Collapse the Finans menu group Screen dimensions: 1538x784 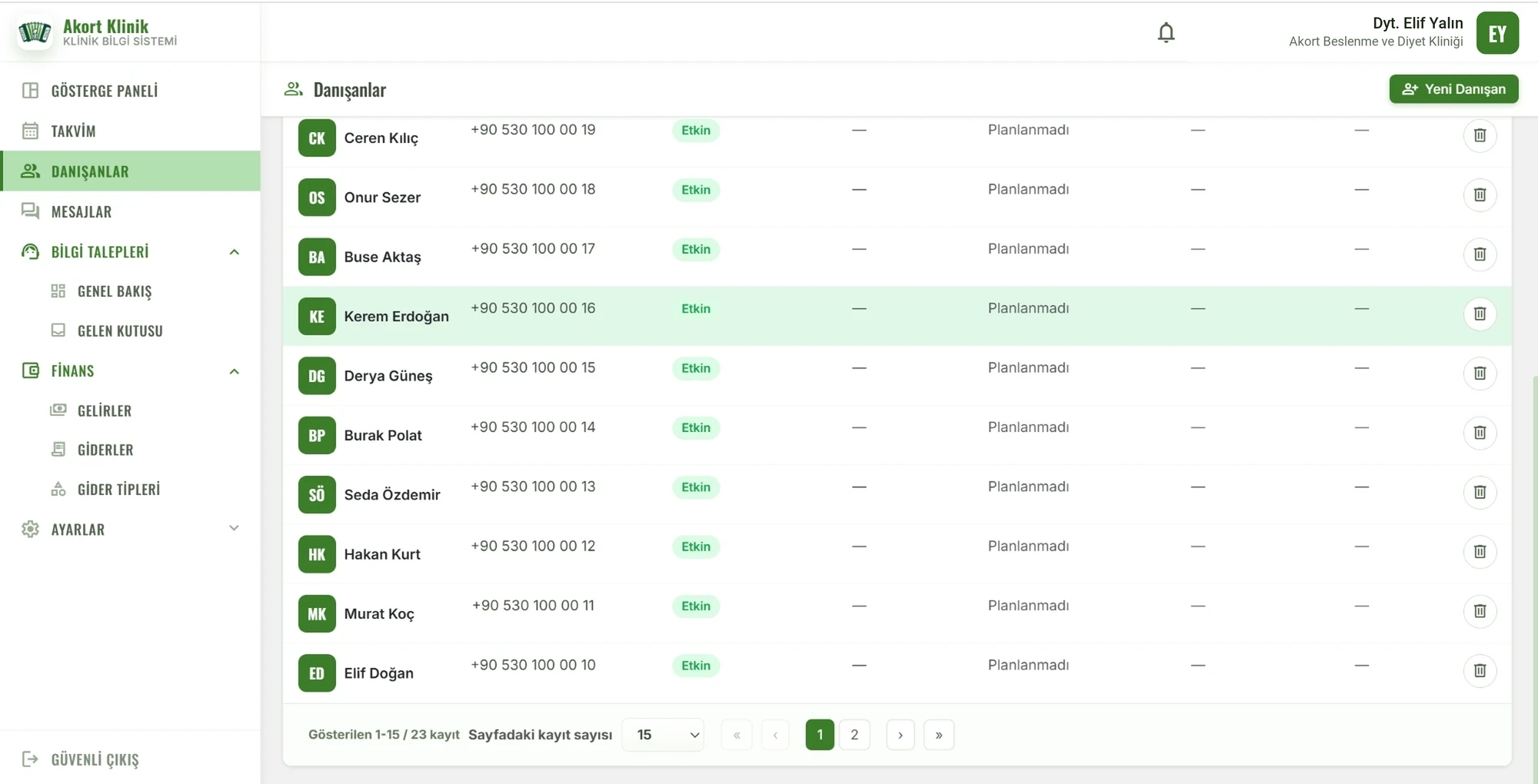235,371
